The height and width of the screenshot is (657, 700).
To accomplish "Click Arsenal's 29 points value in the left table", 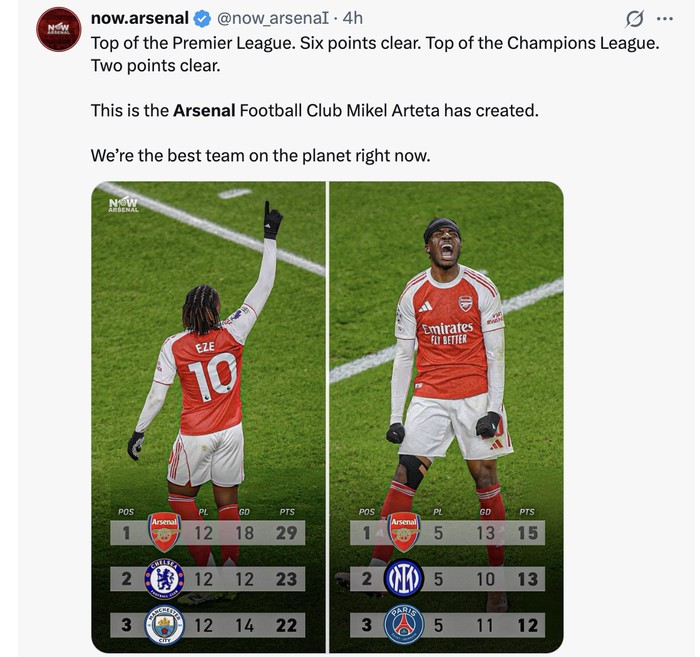I will [x=286, y=533].
